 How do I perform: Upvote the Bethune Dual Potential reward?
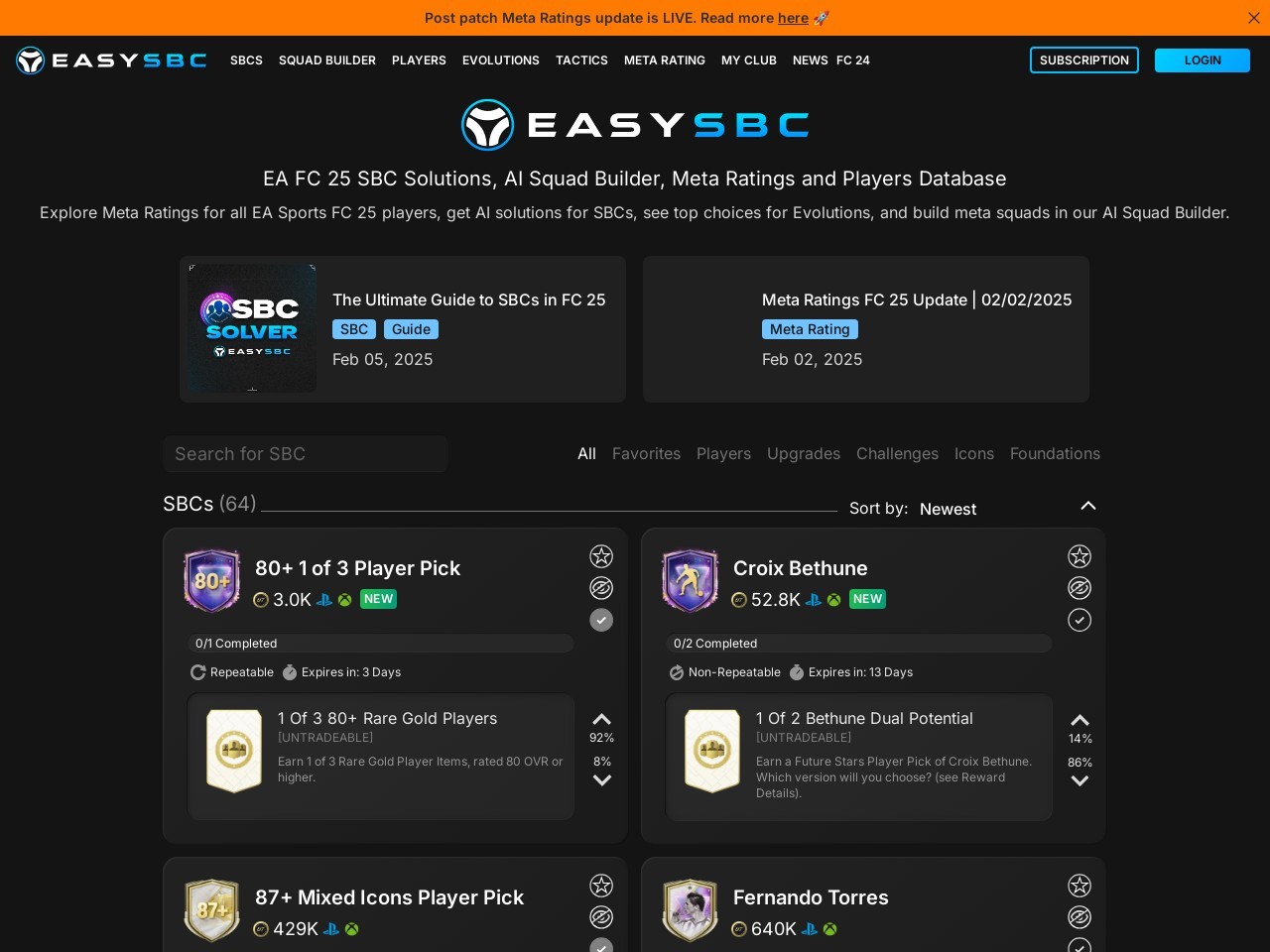pyautogui.click(x=1079, y=720)
